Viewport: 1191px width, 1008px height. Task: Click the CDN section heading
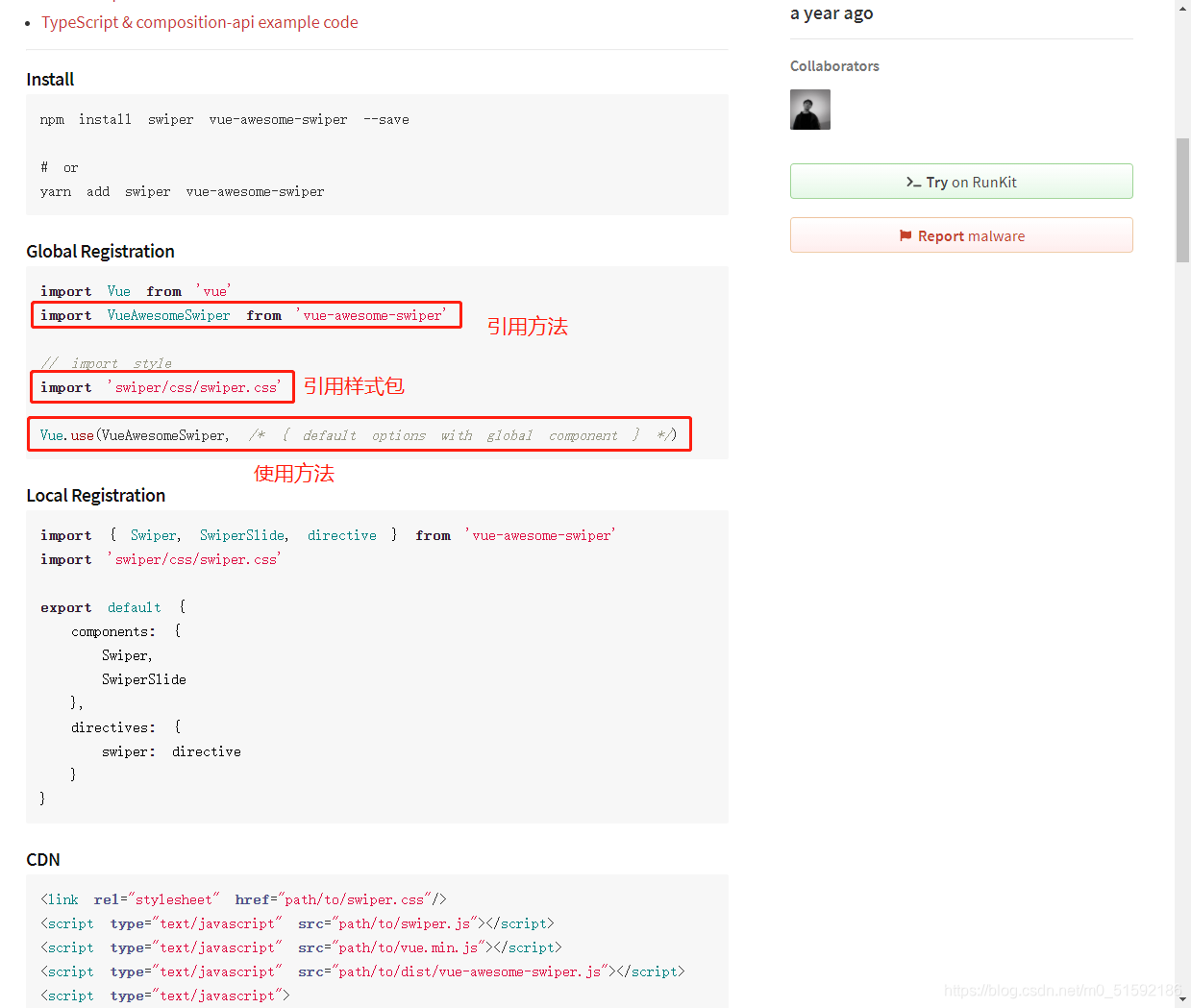point(43,860)
